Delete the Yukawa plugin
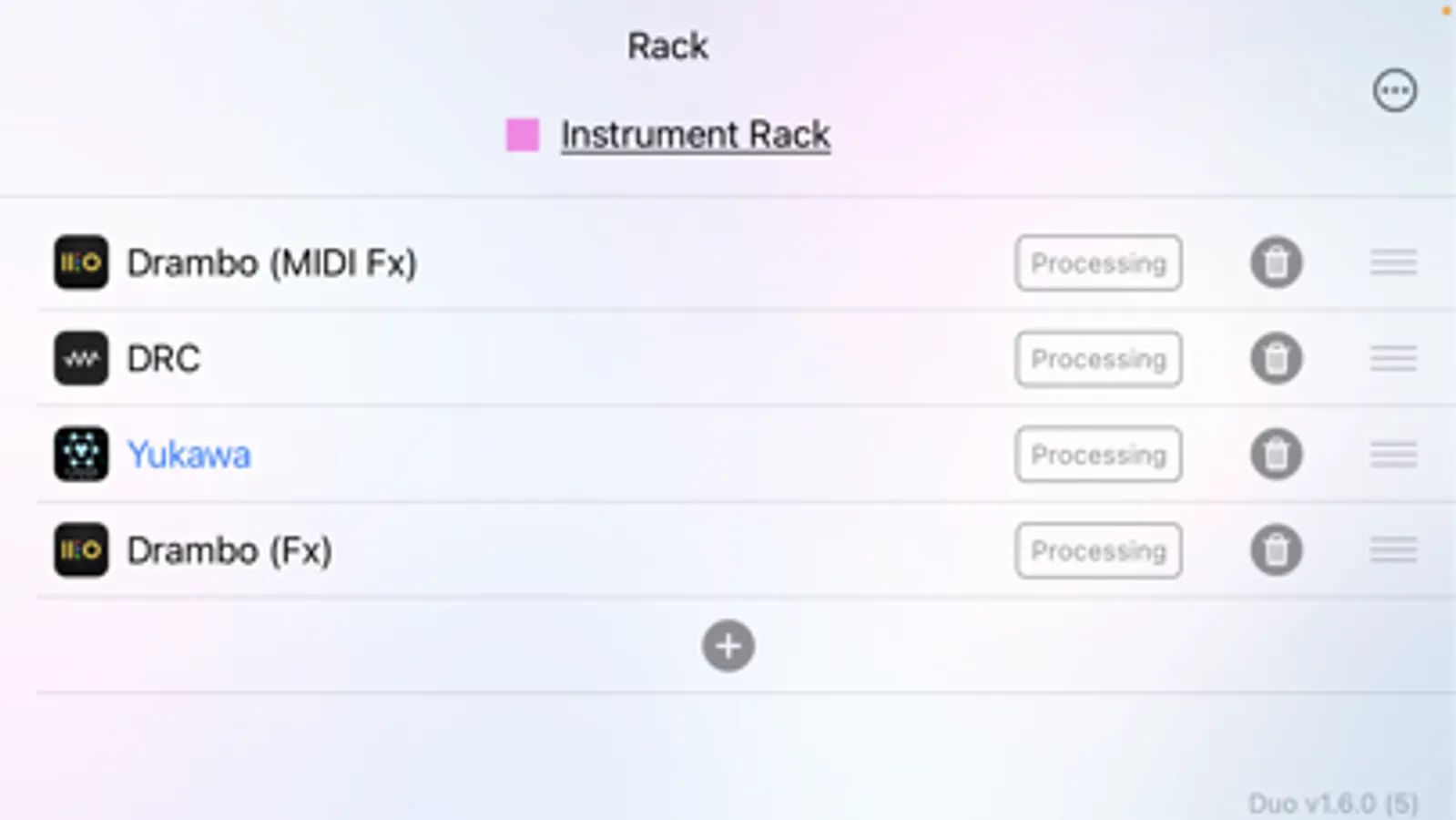1456x820 pixels. [x=1277, y=454]
